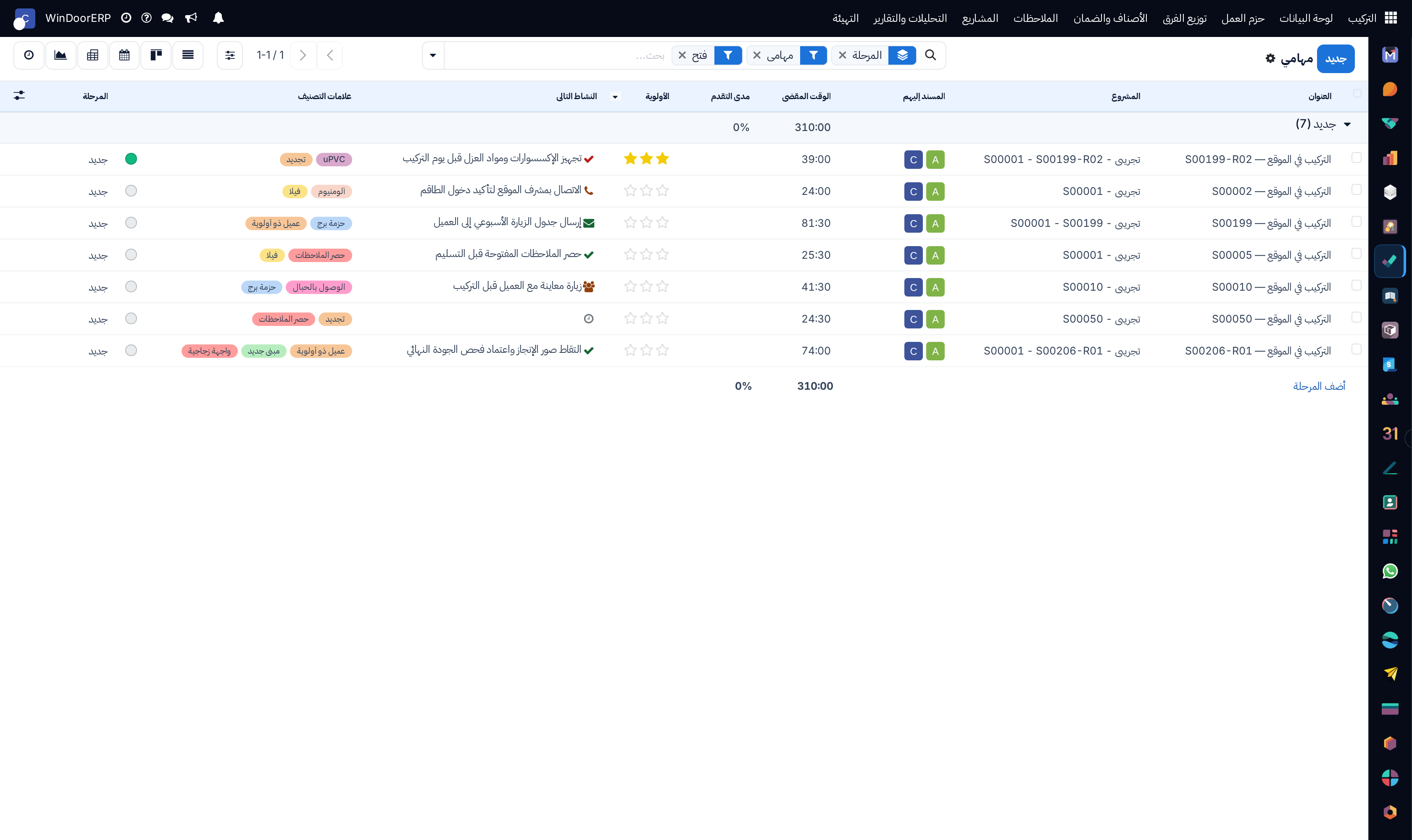
Task: Click the search magnifier icon
Action: tap(930, 55)
